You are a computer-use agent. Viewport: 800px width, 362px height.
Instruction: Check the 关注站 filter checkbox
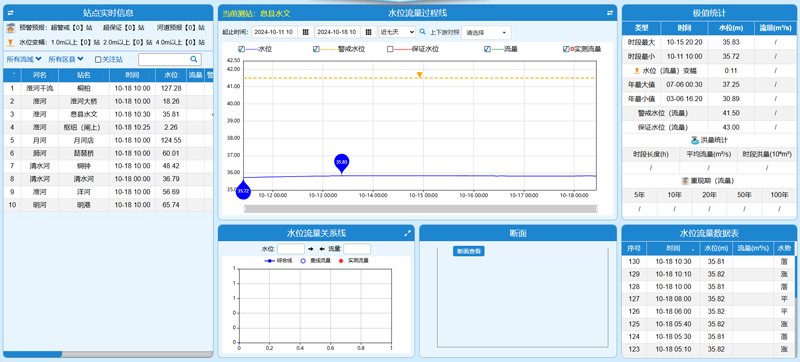coord(98,60)
